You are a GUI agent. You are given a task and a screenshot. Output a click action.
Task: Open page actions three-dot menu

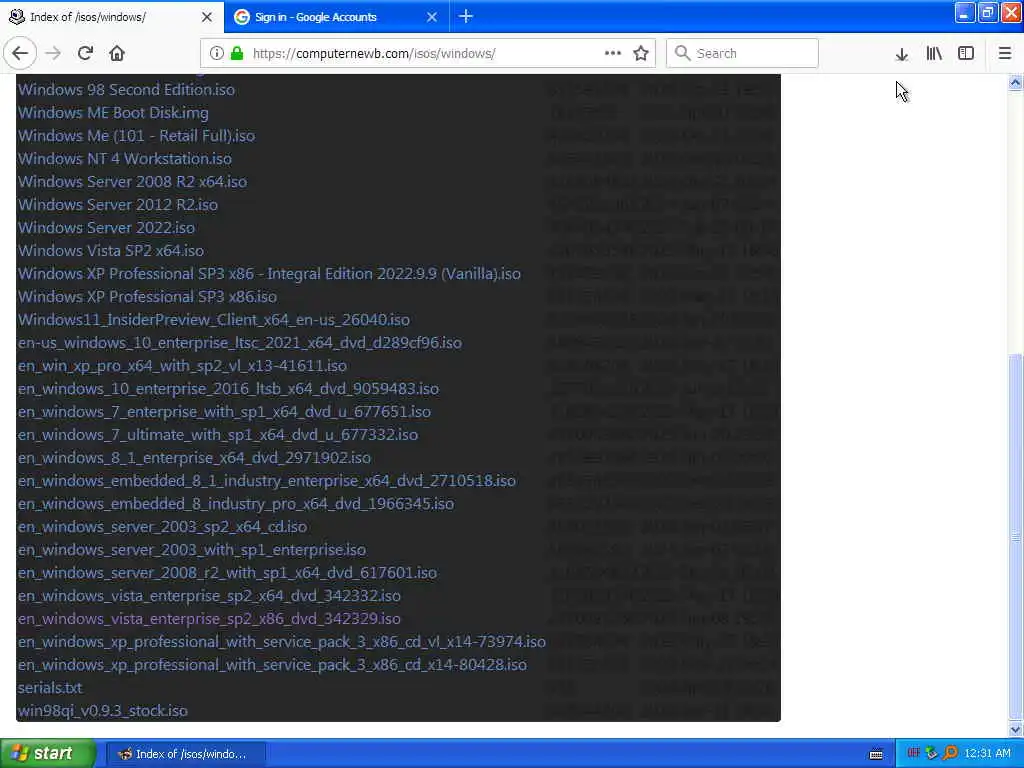[613, 53]
